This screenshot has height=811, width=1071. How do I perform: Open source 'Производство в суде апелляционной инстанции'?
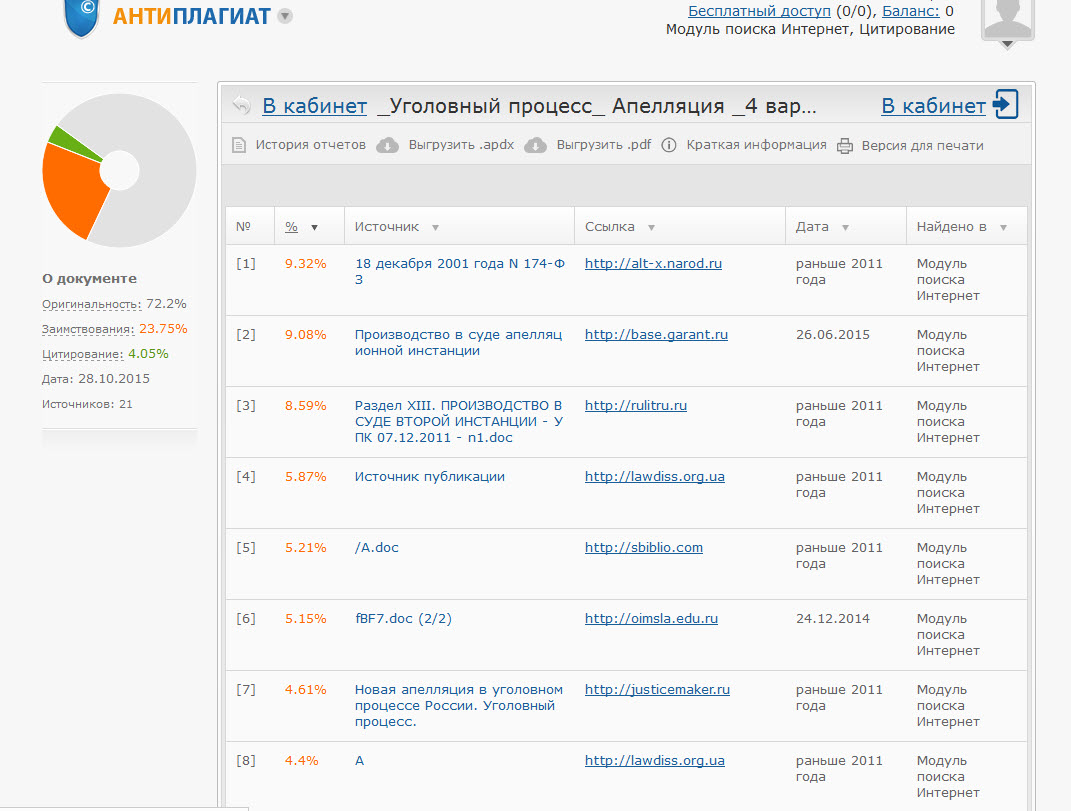[x=458, y=342]
